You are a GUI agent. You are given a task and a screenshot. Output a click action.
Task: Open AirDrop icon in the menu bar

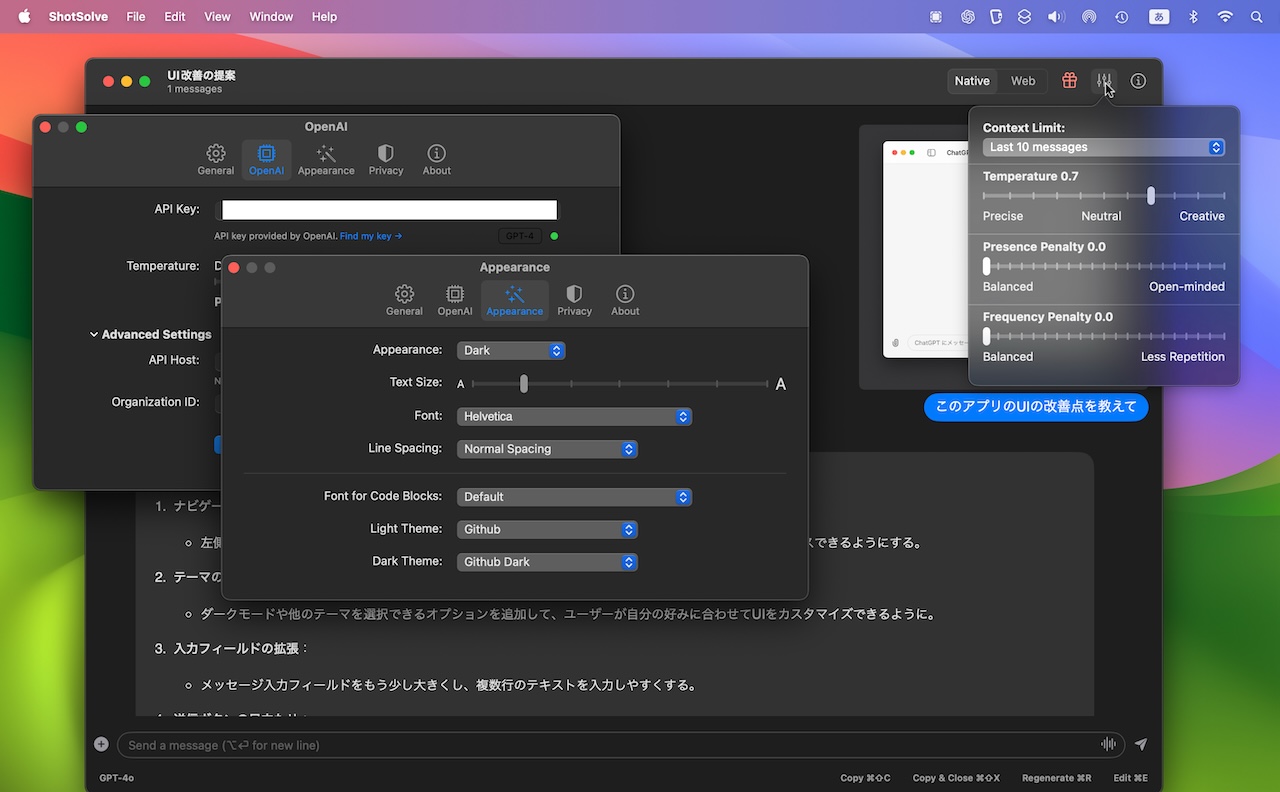coord(1089,17)
